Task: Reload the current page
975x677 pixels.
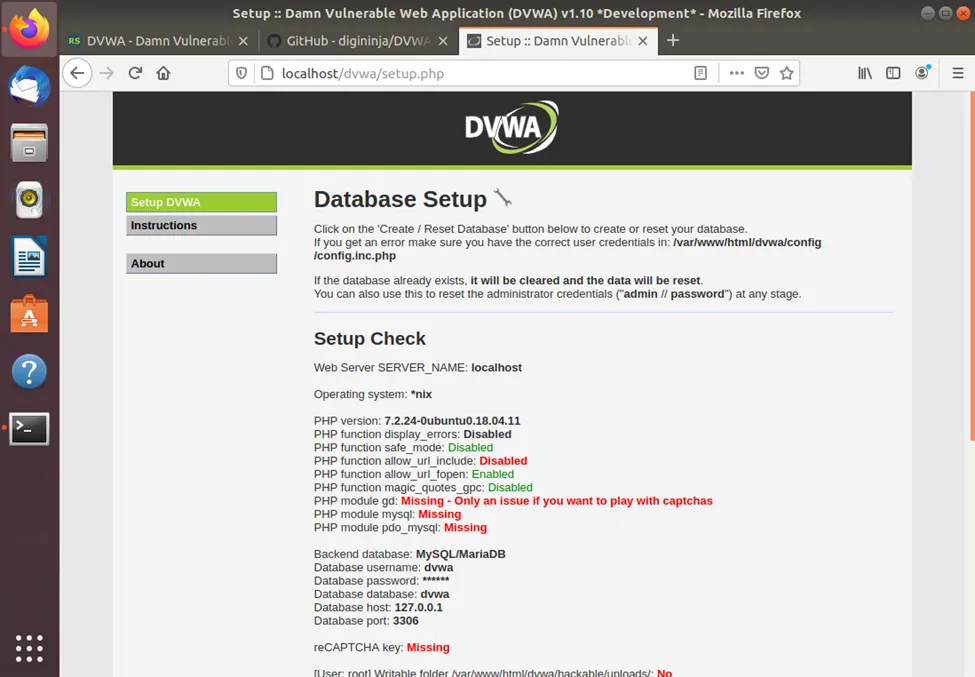Action: pyautogui.click(x=135, y=73)
